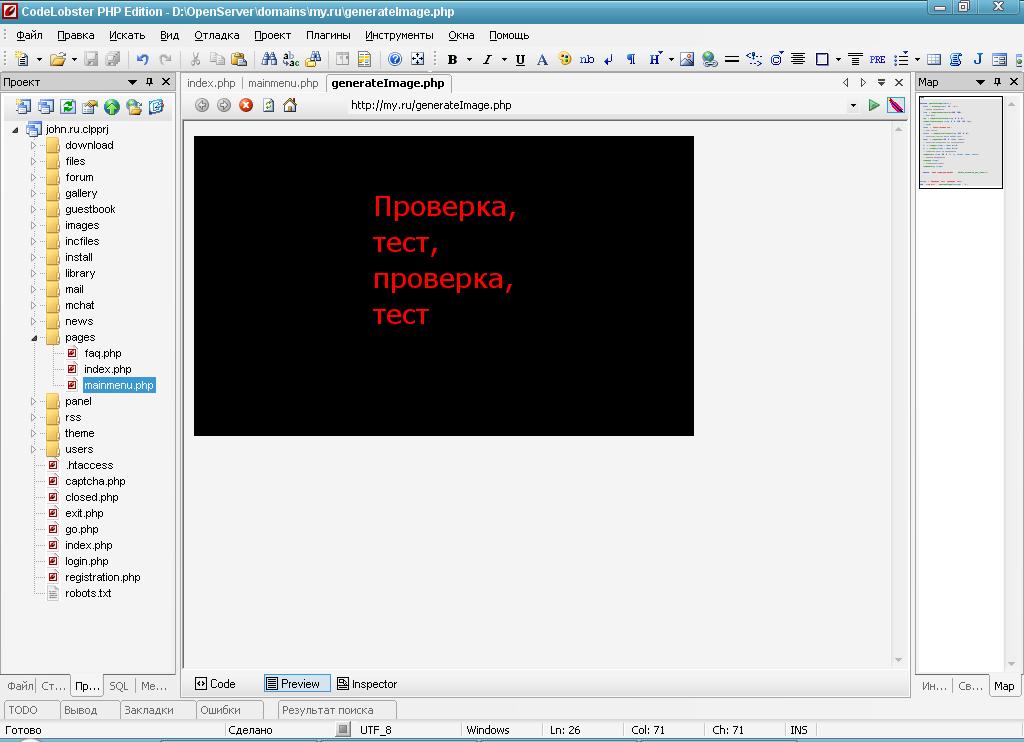Select captcha.php in the project tree
The width and height of the screenshot is (1024, 742).
(95, 481)
